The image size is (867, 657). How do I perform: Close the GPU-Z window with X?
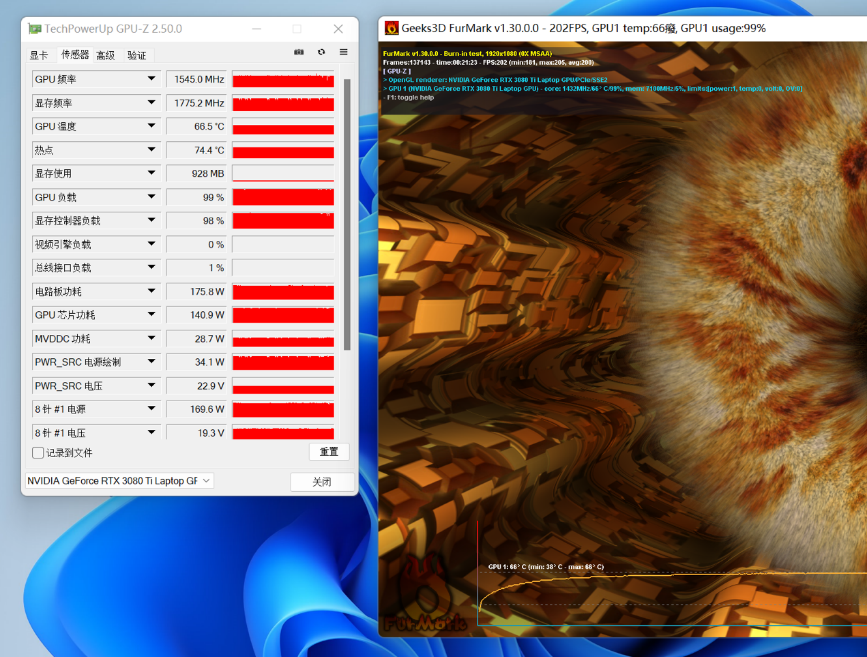(339, 28)
